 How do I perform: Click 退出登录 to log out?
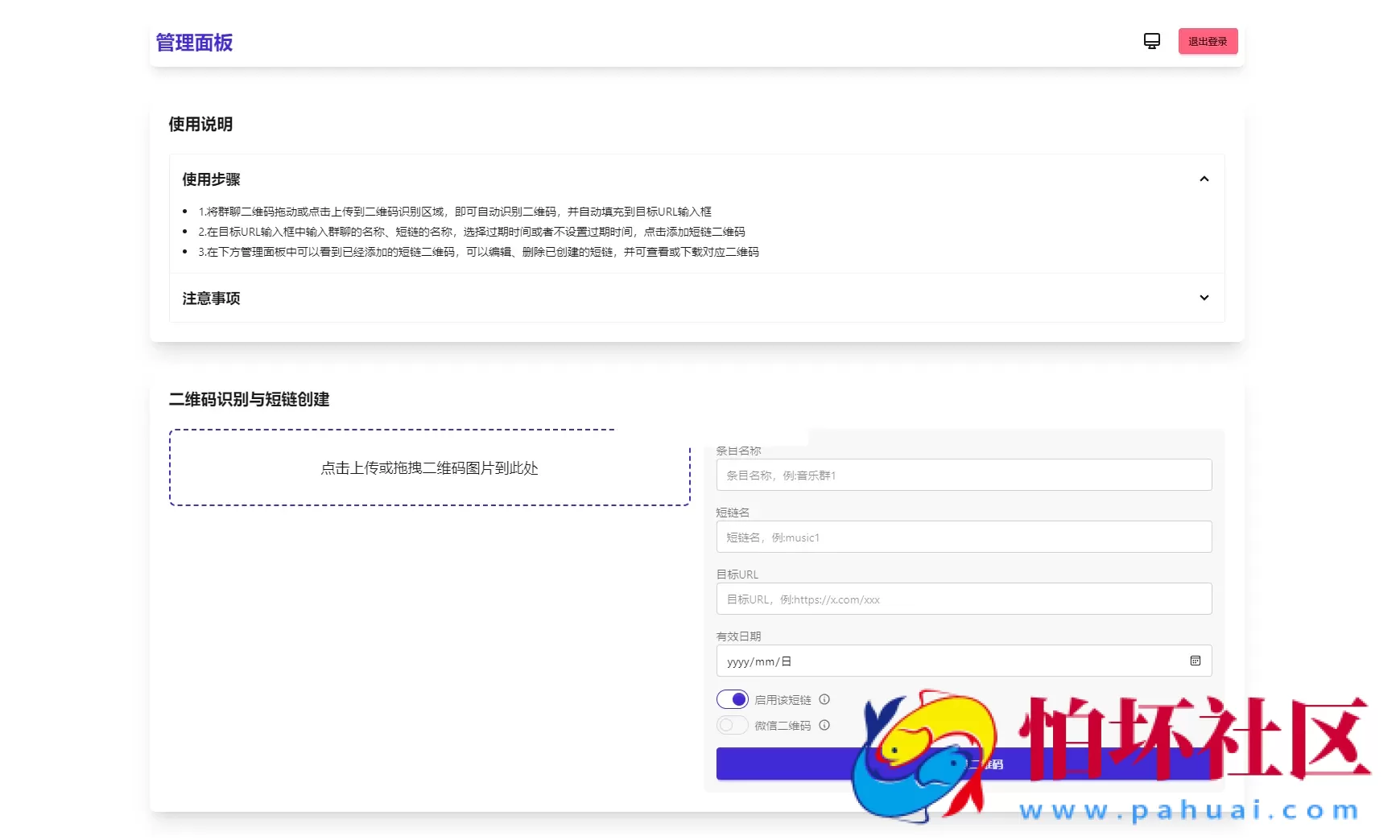pyautogui.click(x=1207, y=41)
